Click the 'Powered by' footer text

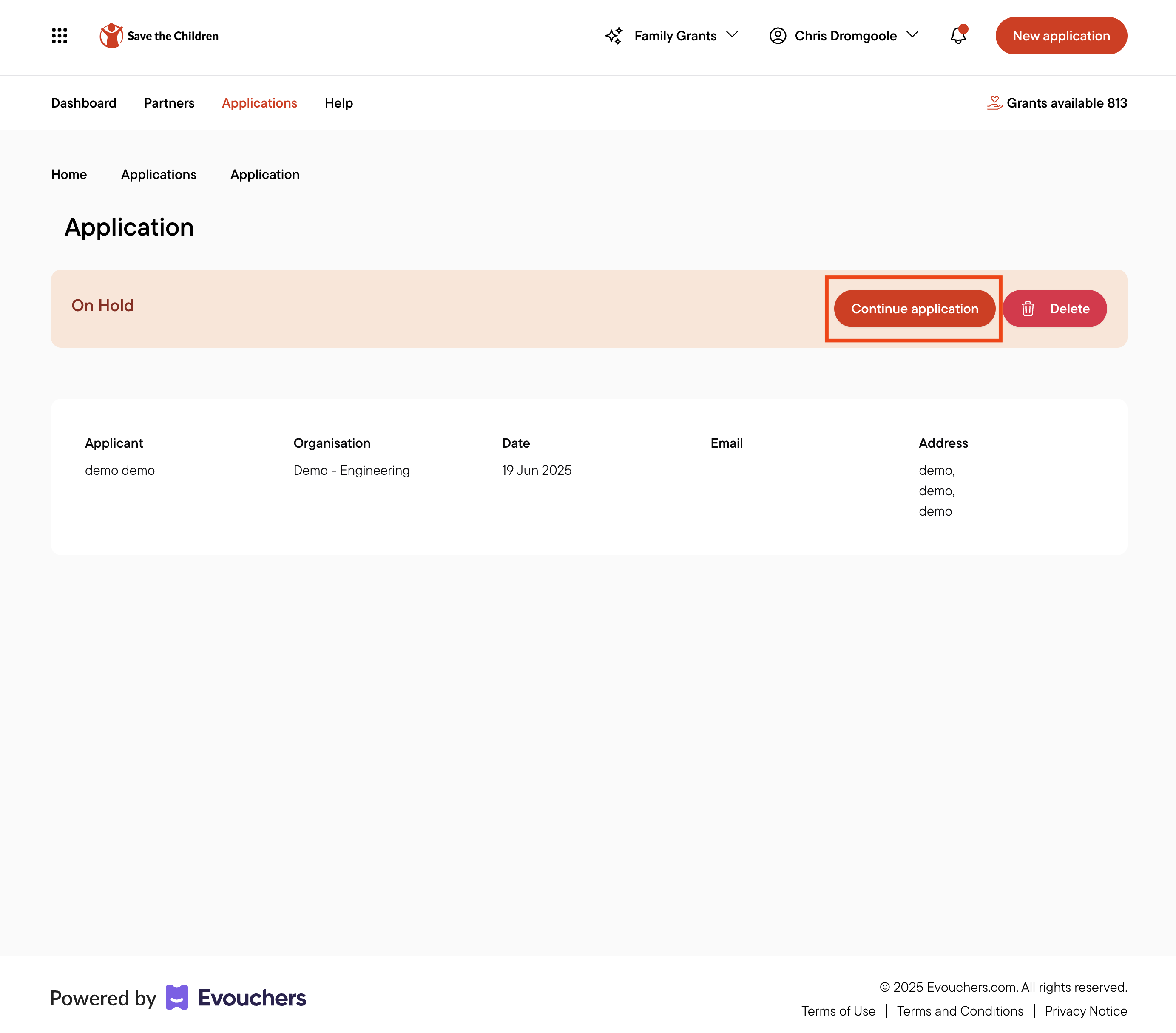(103, 998)
